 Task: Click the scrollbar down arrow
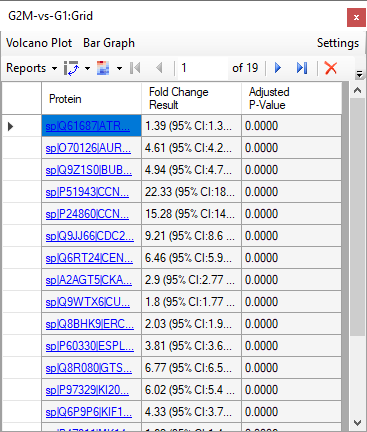(358, 423)
